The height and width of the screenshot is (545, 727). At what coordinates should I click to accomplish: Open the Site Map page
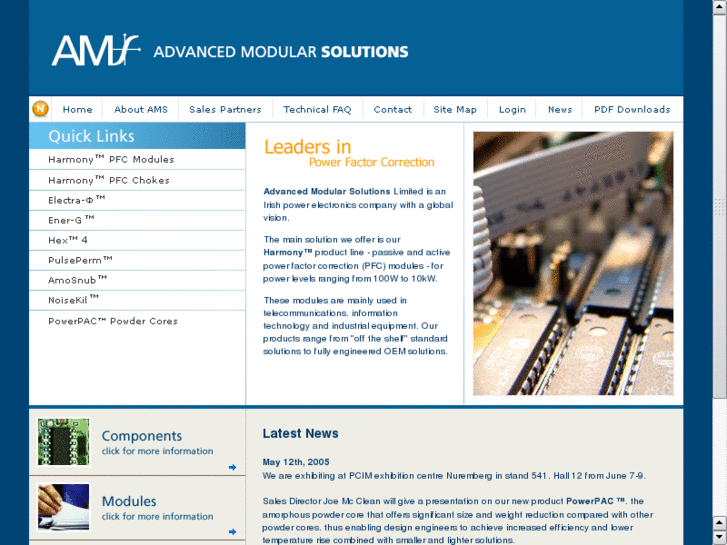455,109
